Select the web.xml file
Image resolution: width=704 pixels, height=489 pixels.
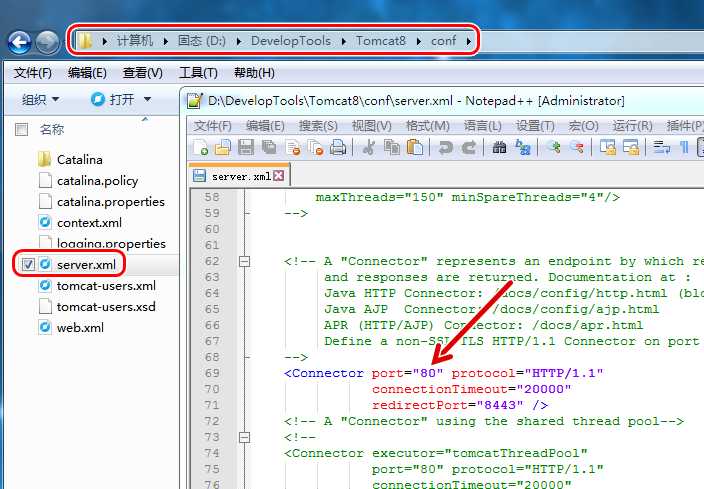coord(71,328)
